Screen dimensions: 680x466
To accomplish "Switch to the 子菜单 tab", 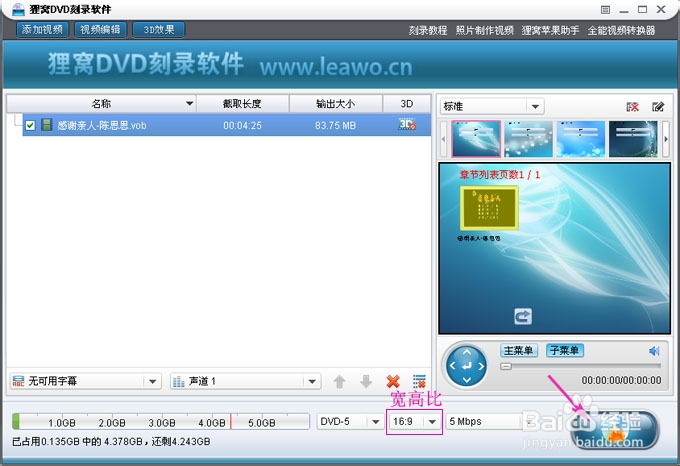I will coord(565,351).
